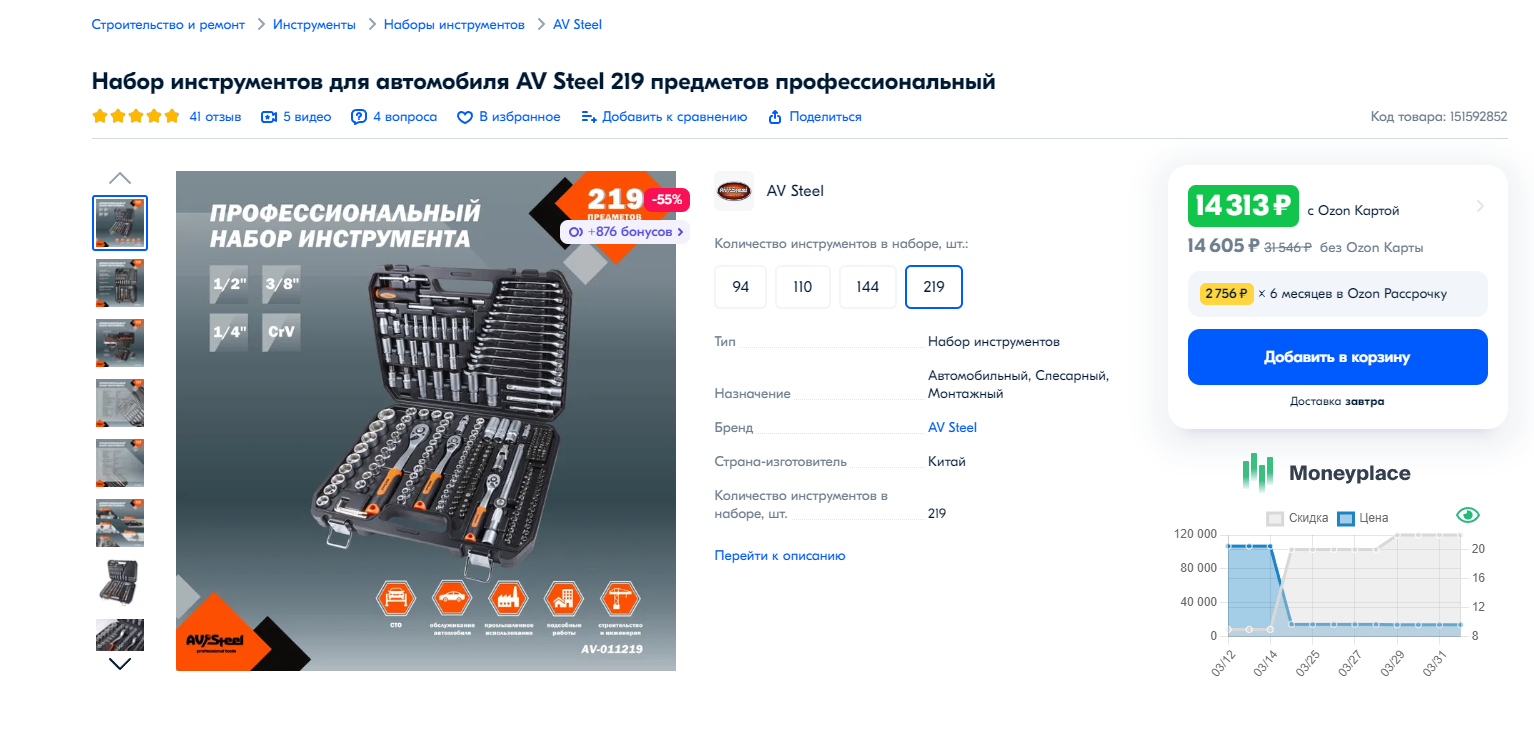Add to favorites via the heart icon
1534x731 pixels.
(464, 117)
